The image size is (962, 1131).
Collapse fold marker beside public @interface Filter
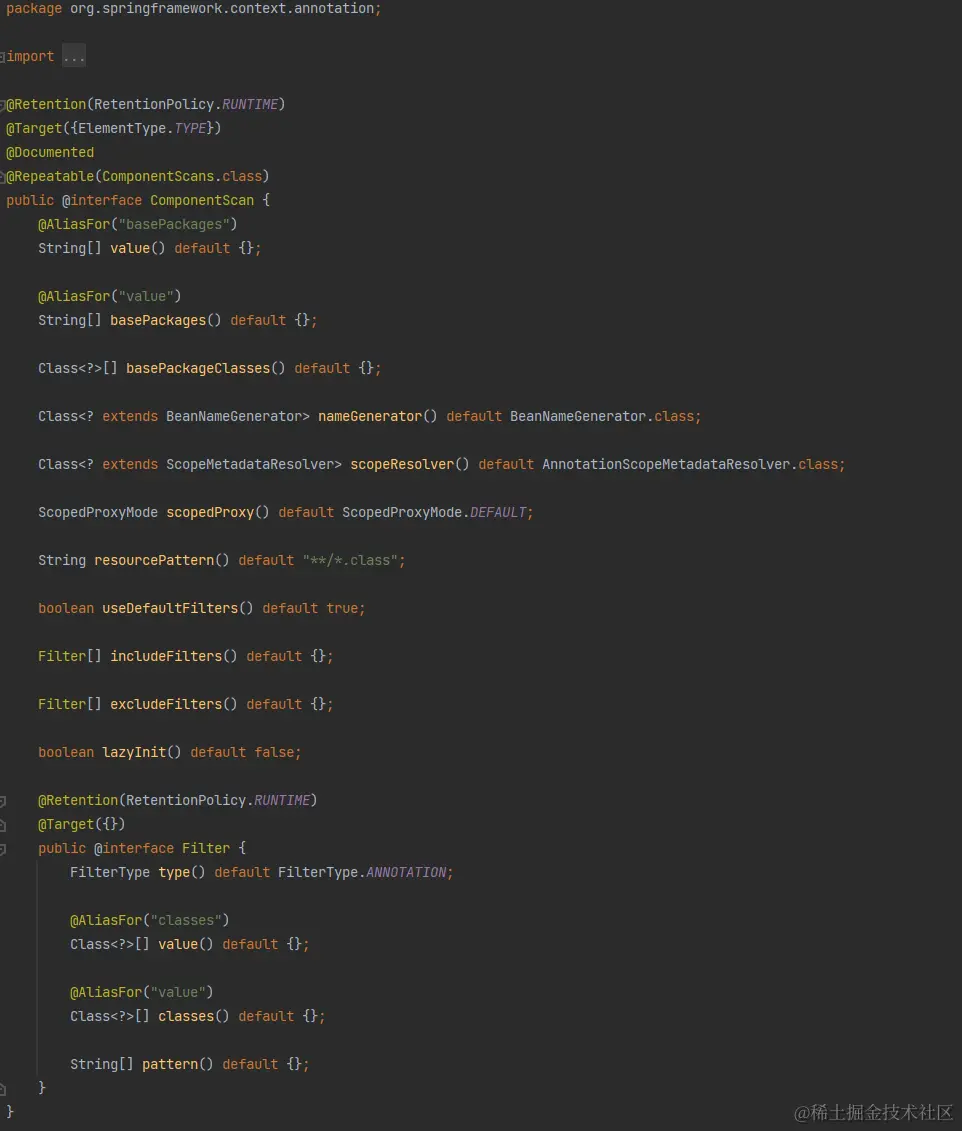(3, 850)
